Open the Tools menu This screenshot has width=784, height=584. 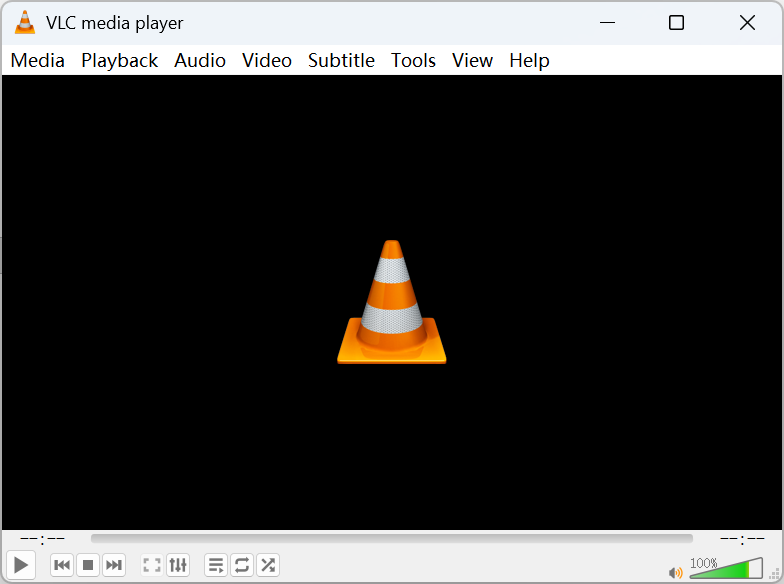413,60
